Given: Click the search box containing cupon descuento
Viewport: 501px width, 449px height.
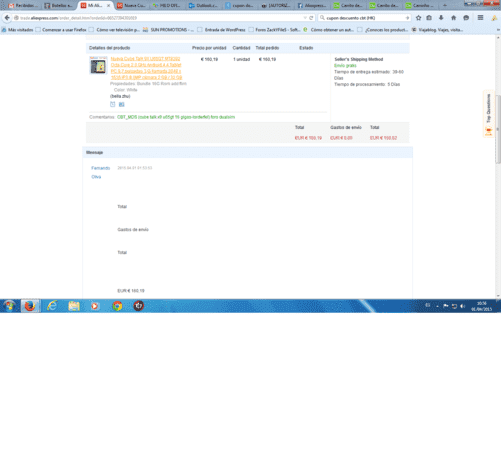Looking at the screenshot, I should coord(364,18).
